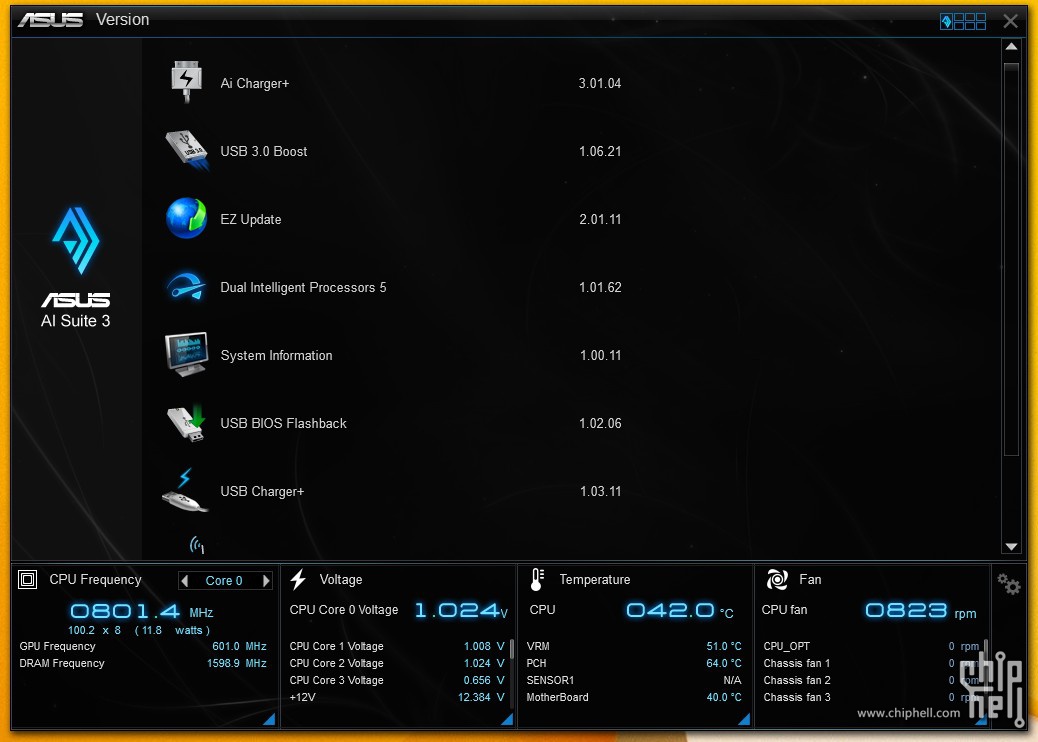Click the GPU Frequency row
The width and height of the screenshot is (1038, 742).
pos(143,646)
